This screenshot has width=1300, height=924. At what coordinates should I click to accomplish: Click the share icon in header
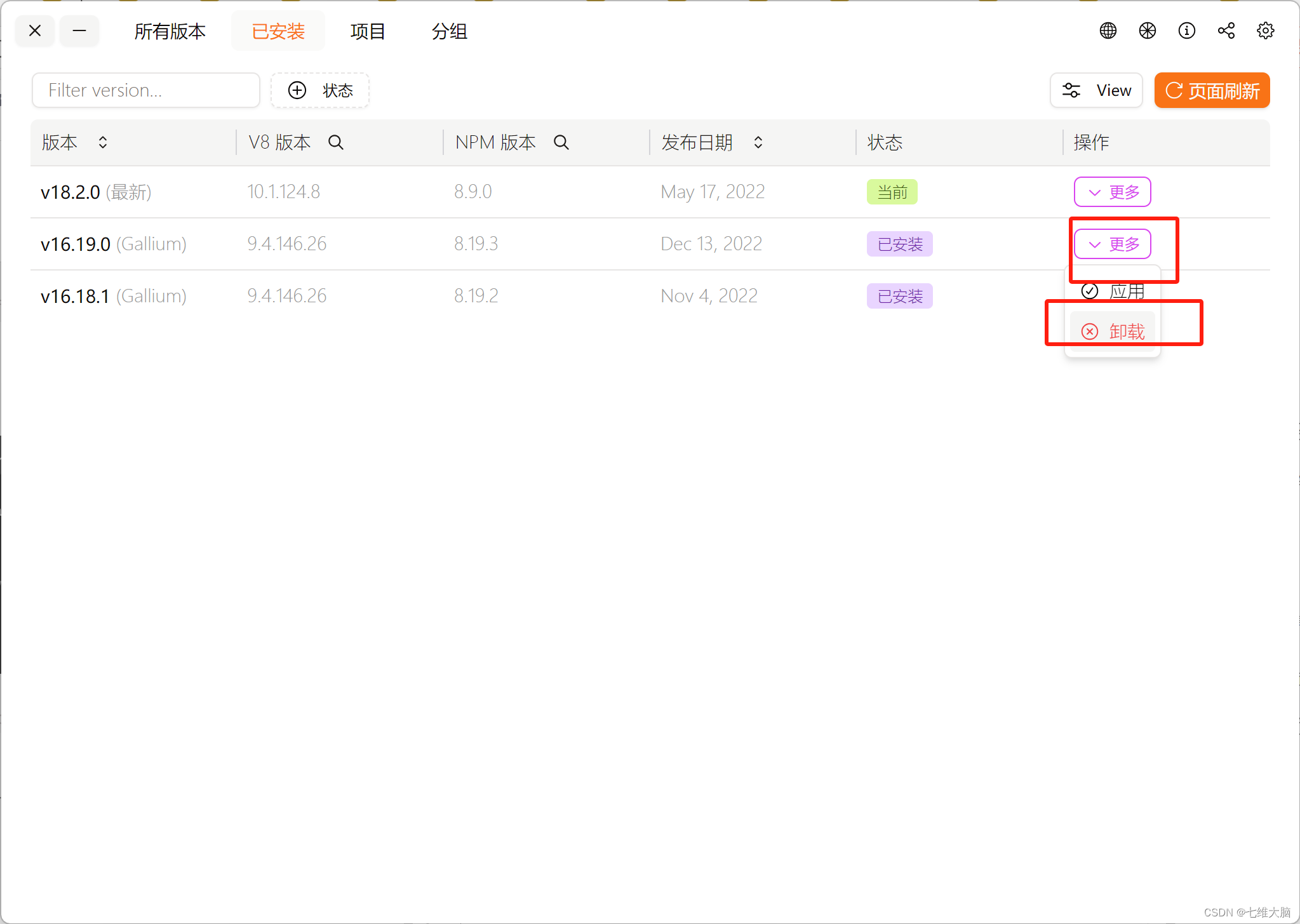tap(1226, 30)
